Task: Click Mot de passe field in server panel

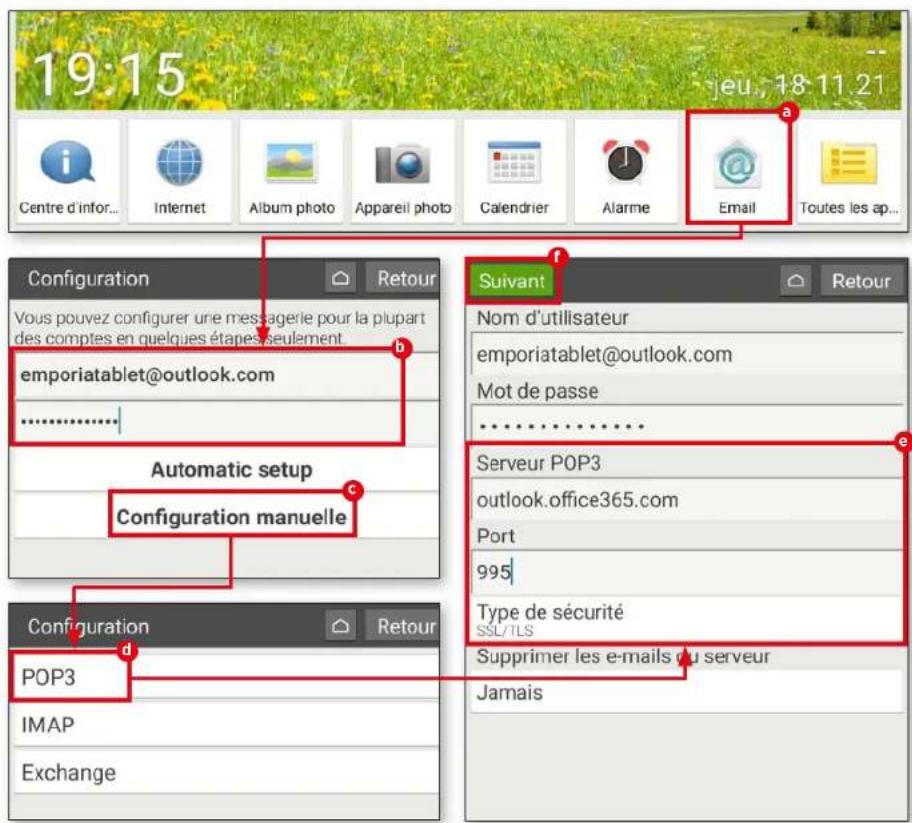Action: coord(686,426)
